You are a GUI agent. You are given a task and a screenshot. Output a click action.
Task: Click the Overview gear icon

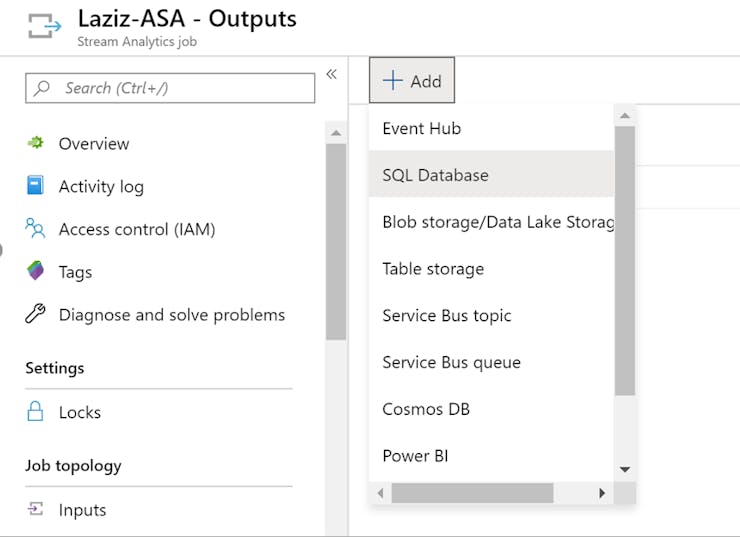(36, 143)
